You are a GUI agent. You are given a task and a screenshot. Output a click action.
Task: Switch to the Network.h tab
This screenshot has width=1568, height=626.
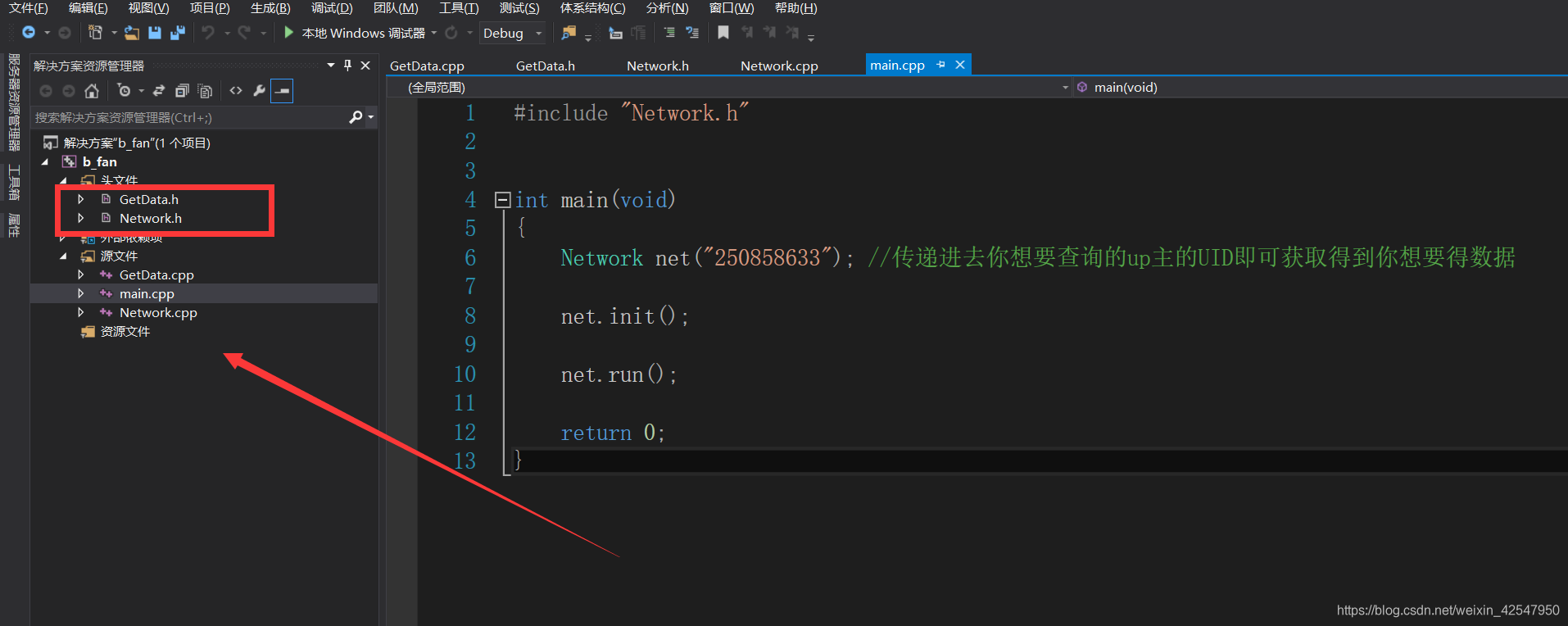click(658, 66)
